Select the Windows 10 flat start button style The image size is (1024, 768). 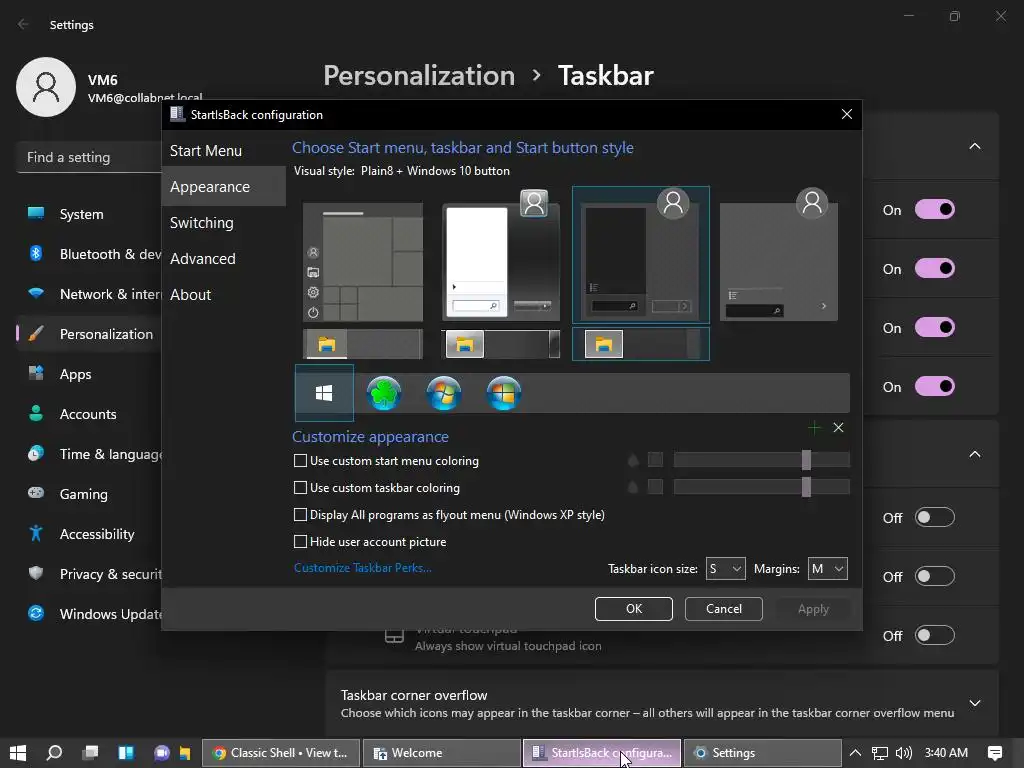pos(324,393)
